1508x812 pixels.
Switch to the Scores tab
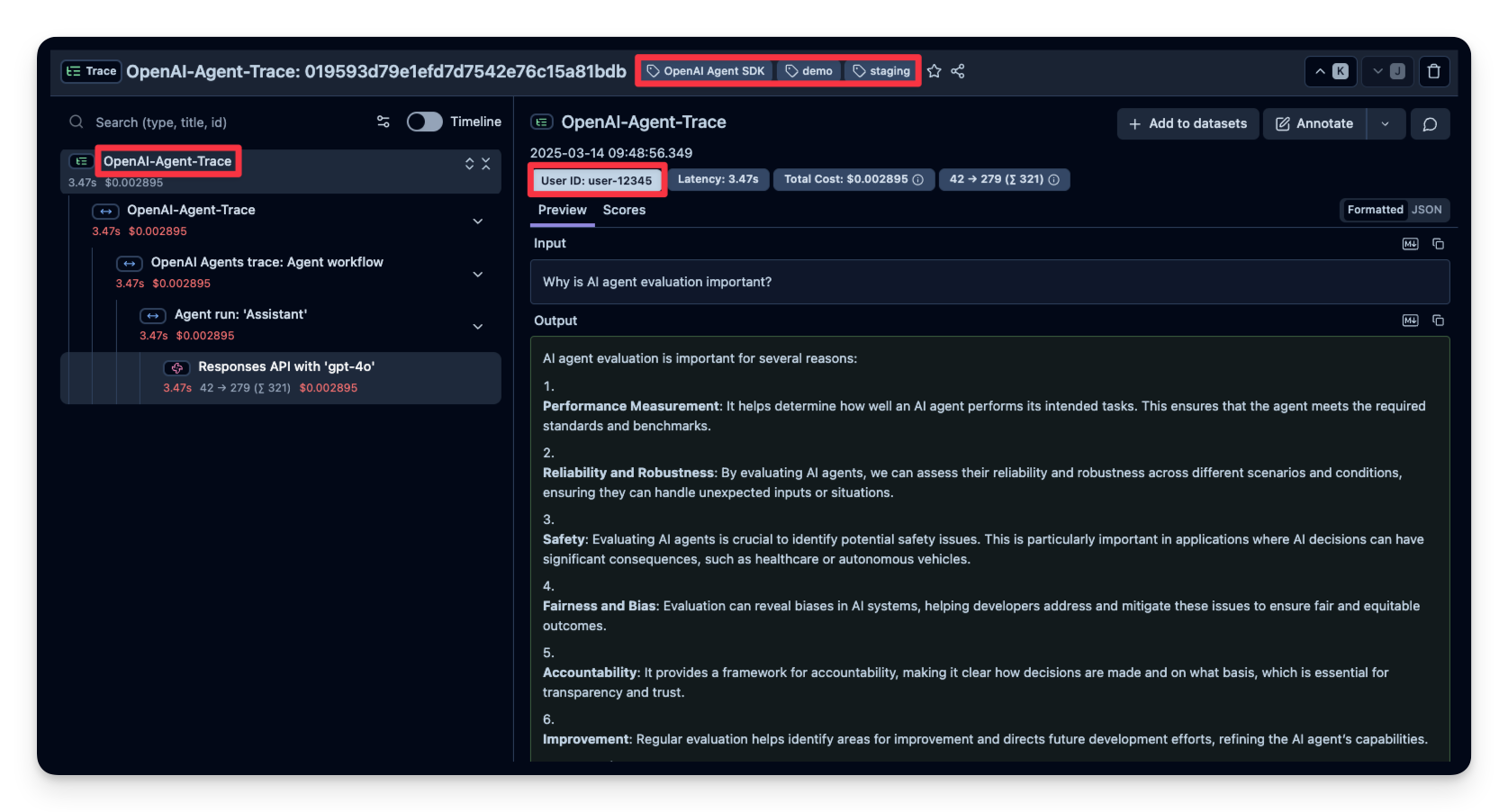tap(624, 210)
